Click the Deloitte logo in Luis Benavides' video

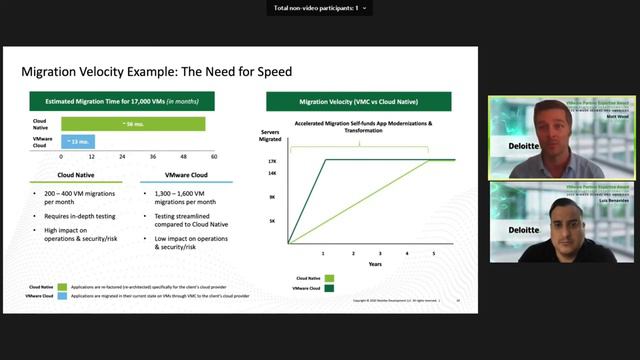click(x=524, y=230)
